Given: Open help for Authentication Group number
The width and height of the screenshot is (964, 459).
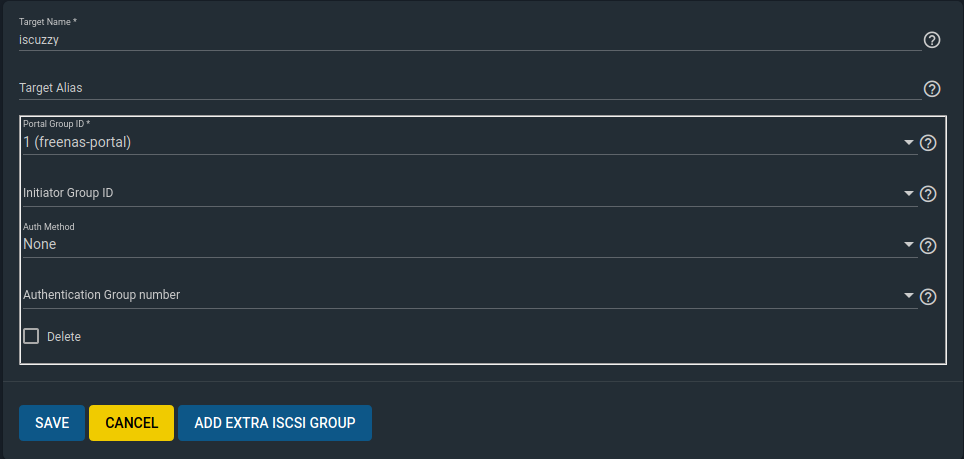Looking at the screenshot, I should tap(928, 296).
